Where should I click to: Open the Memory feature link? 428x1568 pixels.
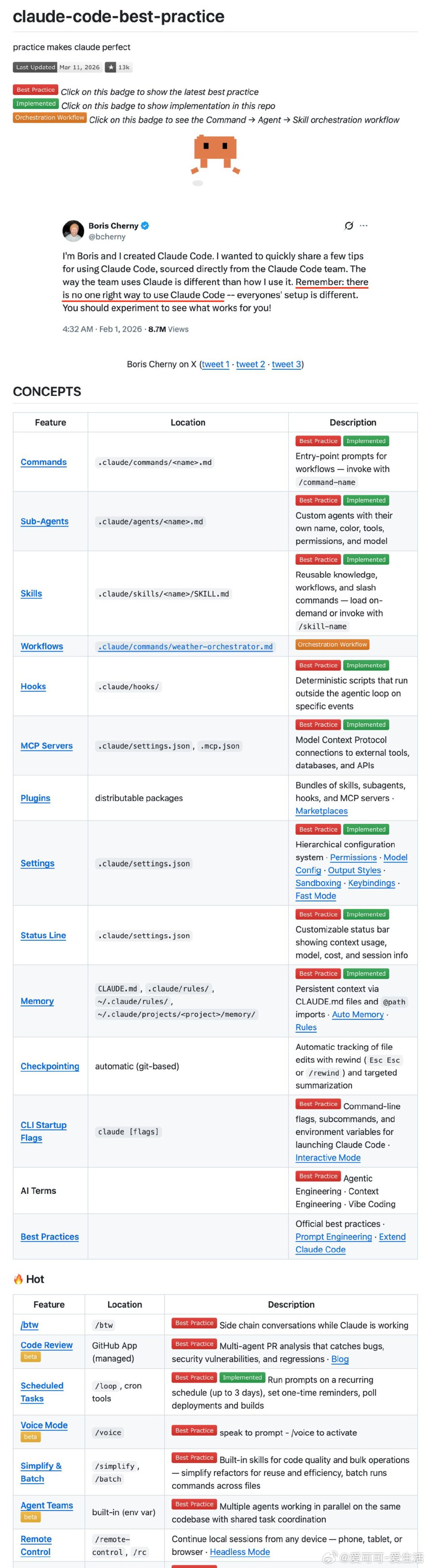point(37,1001)
